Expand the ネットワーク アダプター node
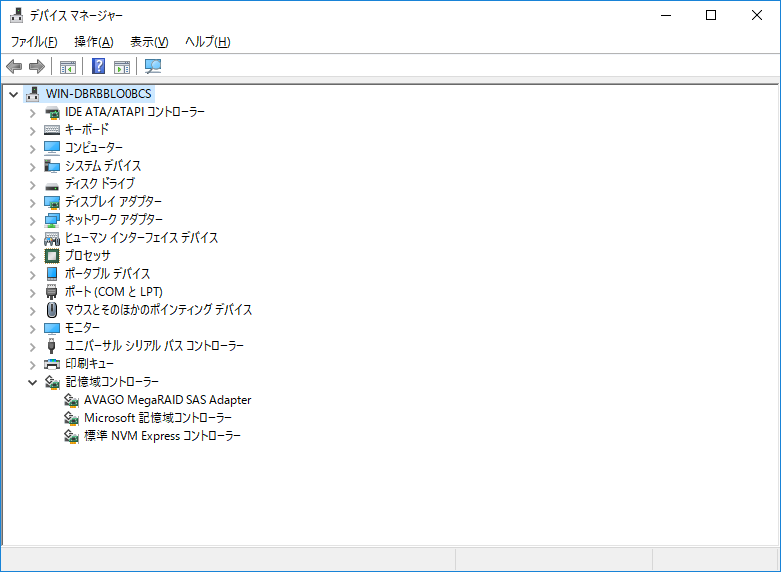Image resolution: width=781 pixels, height=572 pixels. (x=32, y=221)
